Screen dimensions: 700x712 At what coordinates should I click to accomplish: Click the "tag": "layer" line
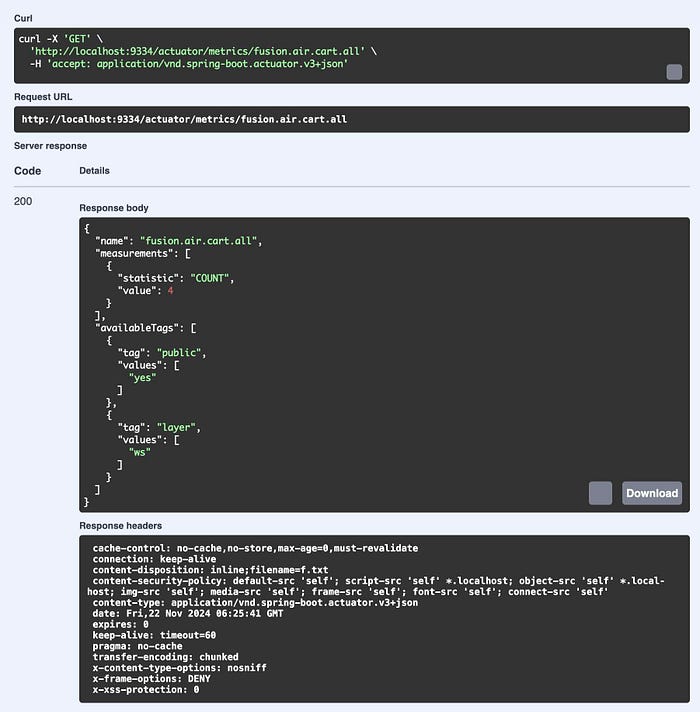[x=159, y=427]
